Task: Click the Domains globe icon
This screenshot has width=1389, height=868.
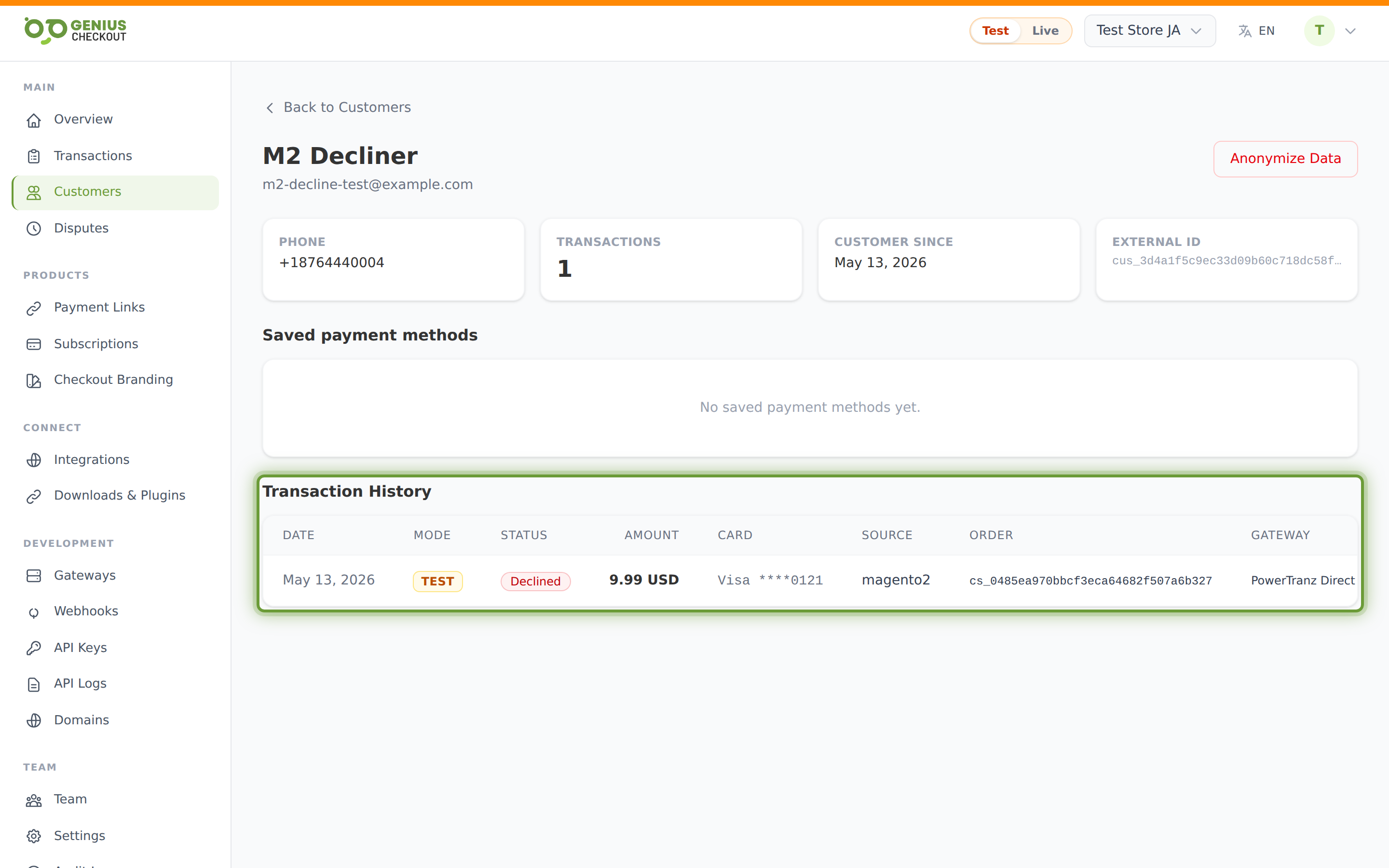Action: 34,720
